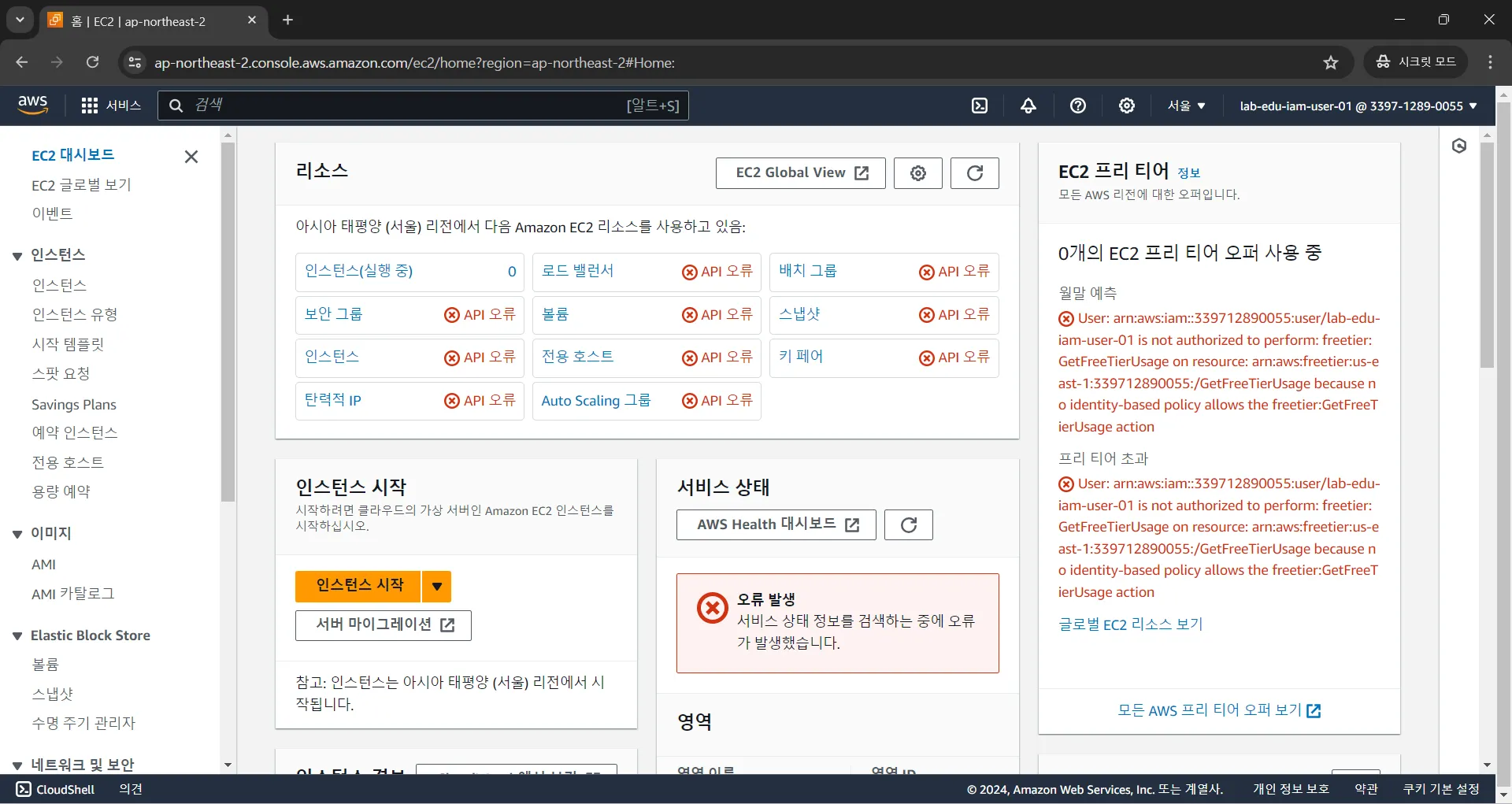Open resource settings gear in 리소스 panel
Screen dimensions: 1512x804
pos(918,173)
